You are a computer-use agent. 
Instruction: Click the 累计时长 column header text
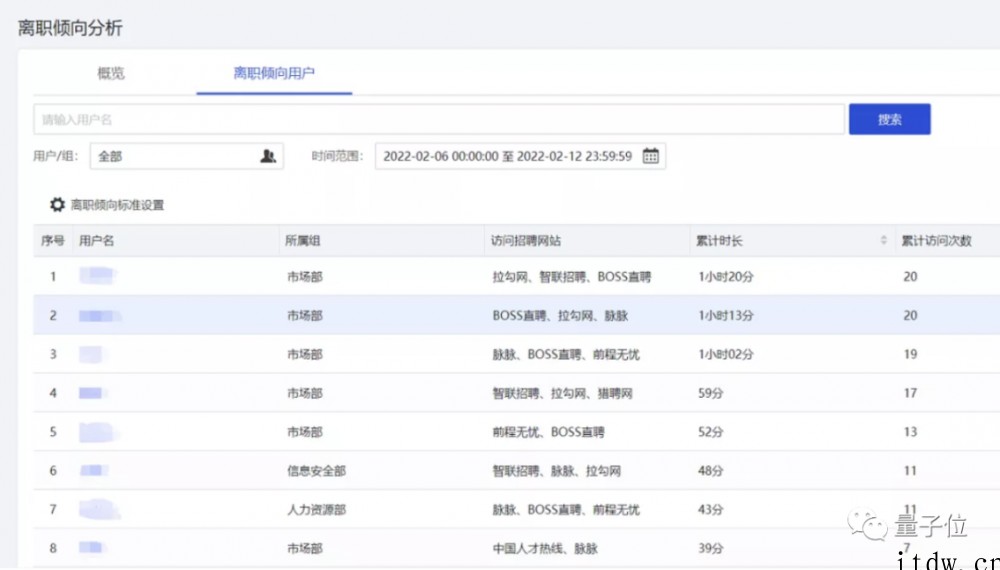point(719,240)
